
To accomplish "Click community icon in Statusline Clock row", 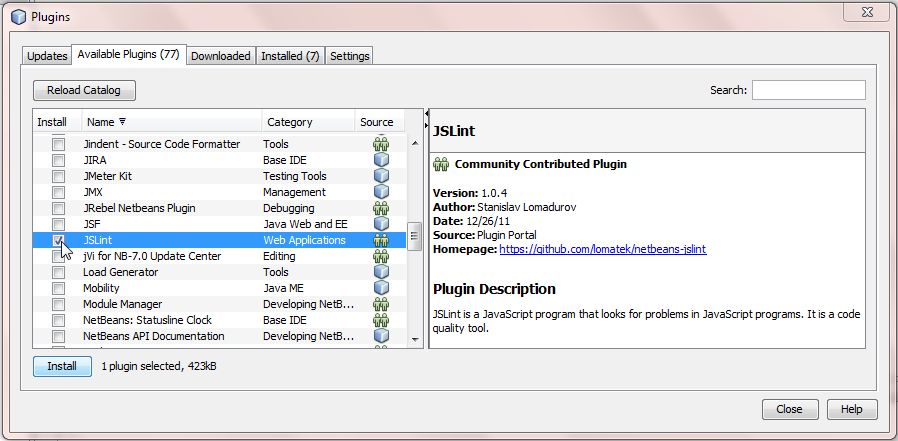I will (381, 320).
